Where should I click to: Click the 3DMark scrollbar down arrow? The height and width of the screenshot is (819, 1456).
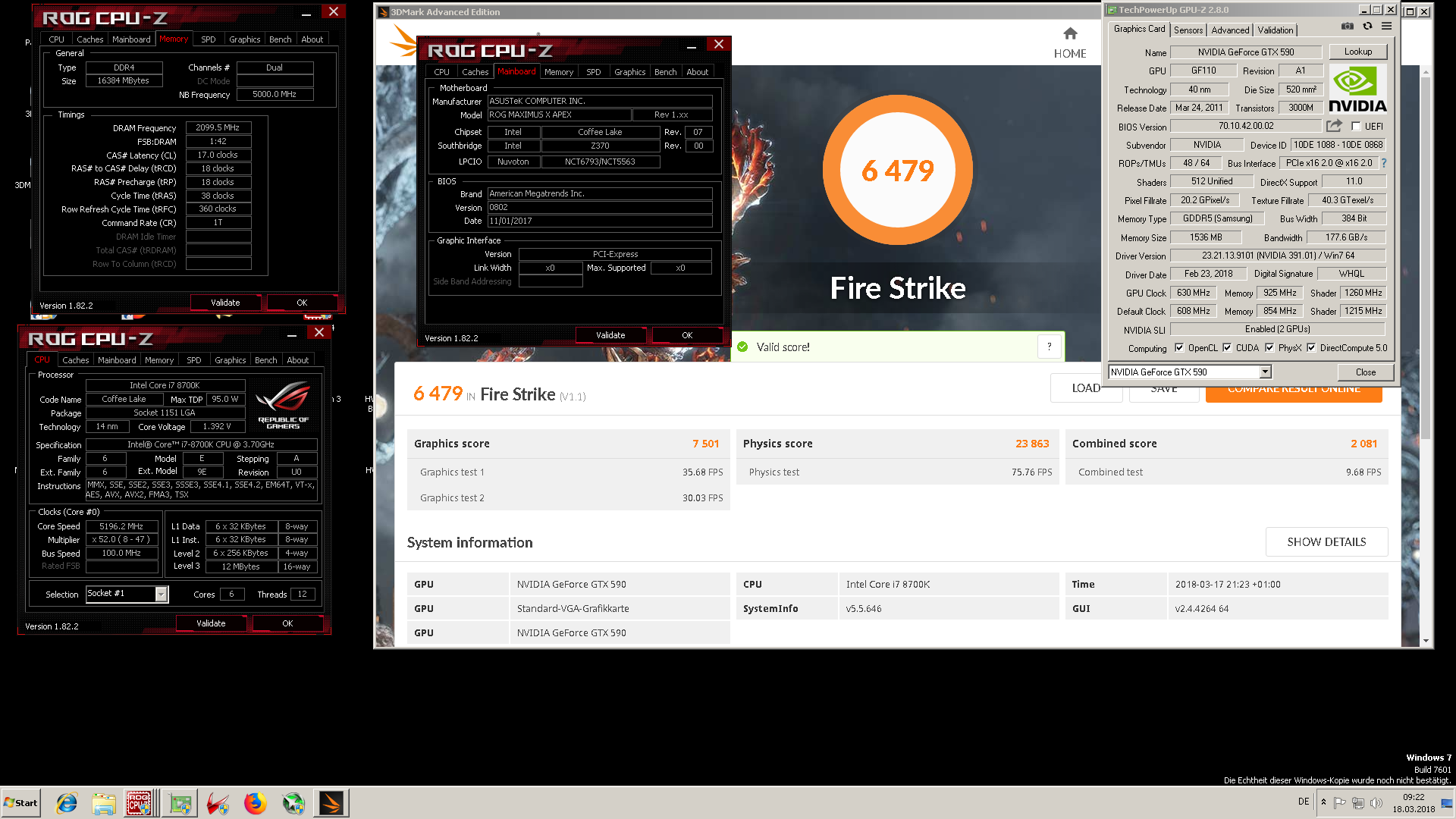1426,641
